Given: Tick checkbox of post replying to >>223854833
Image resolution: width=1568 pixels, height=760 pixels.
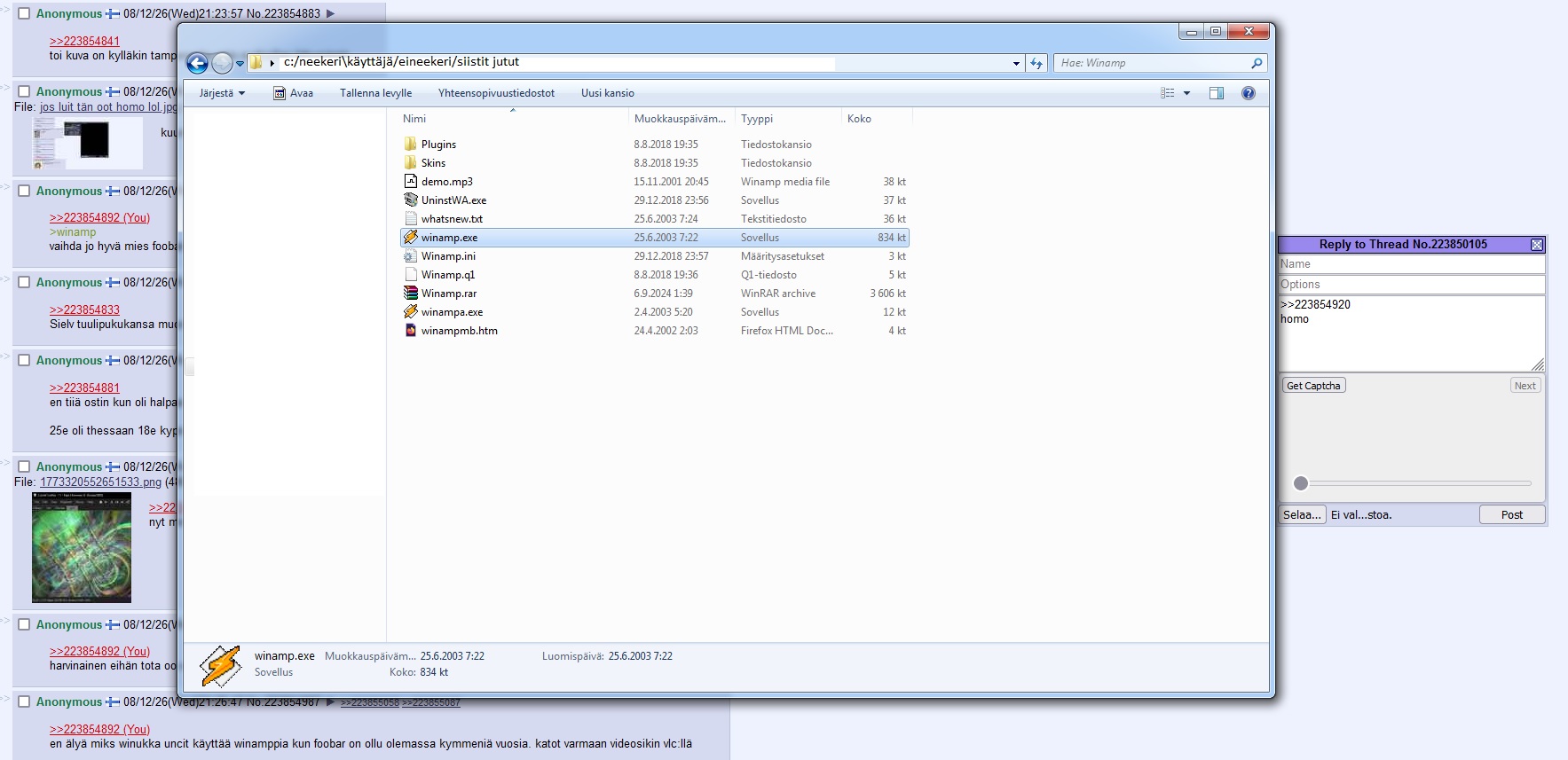Looking at the screenshot, I should tap(24, 282).
